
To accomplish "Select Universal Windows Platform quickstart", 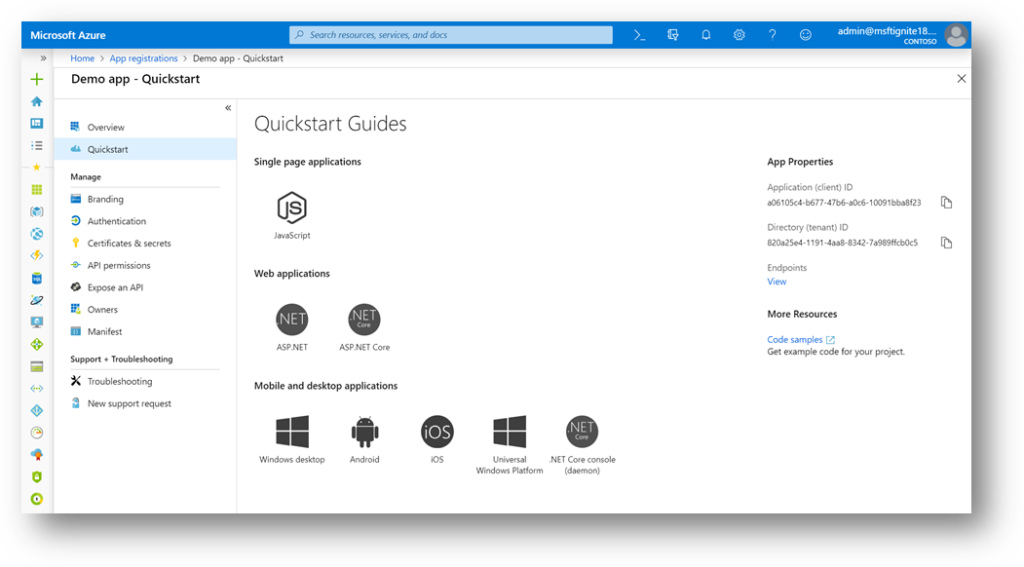I will [509, 432].
